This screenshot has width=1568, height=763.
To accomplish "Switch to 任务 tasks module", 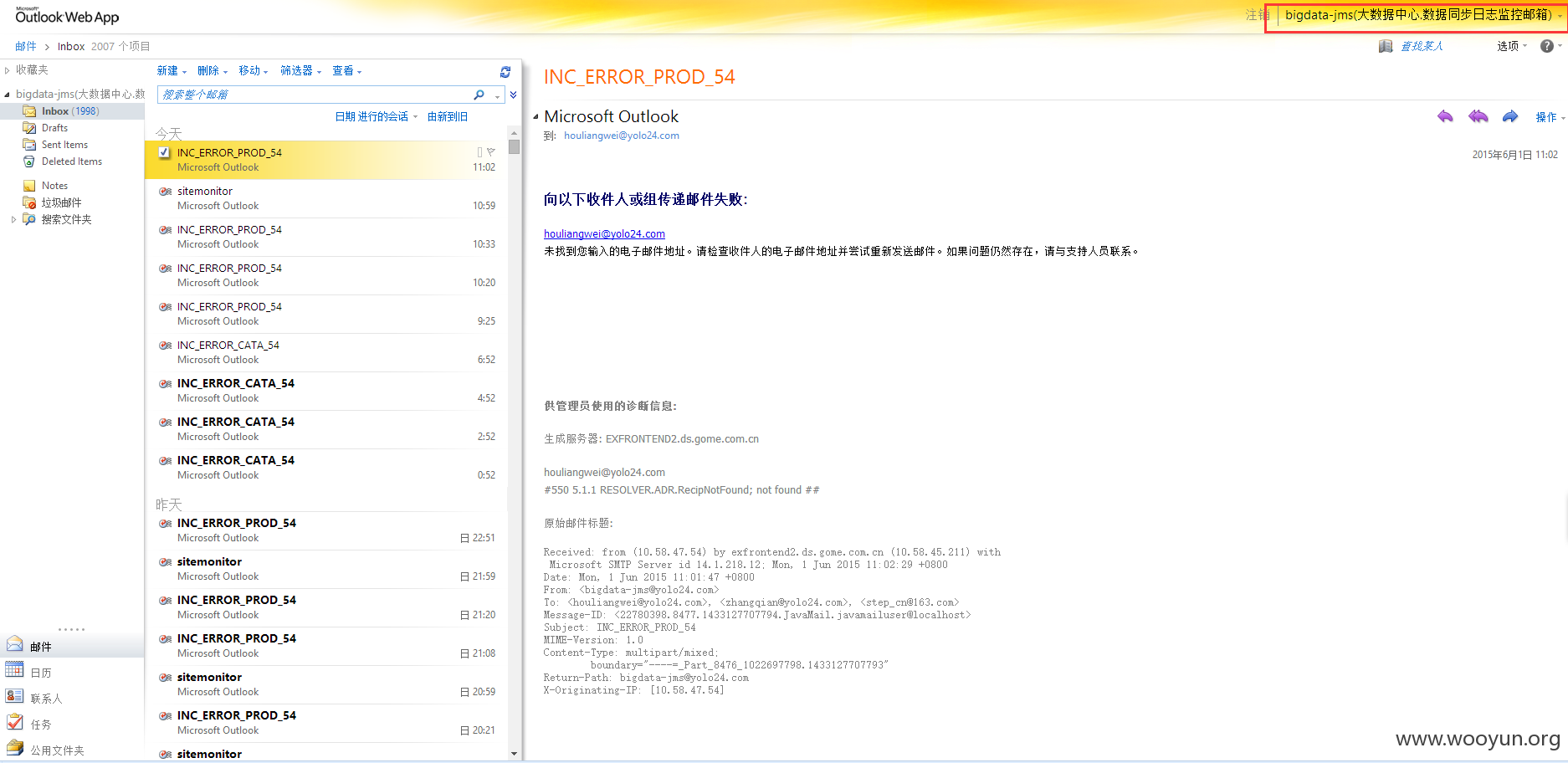I will 72,724.
